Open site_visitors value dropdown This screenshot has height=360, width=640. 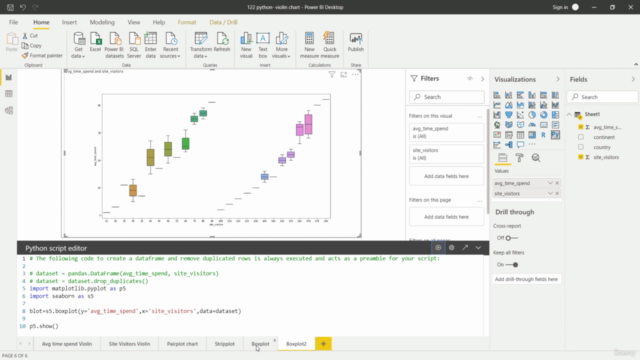coord(550,193)
